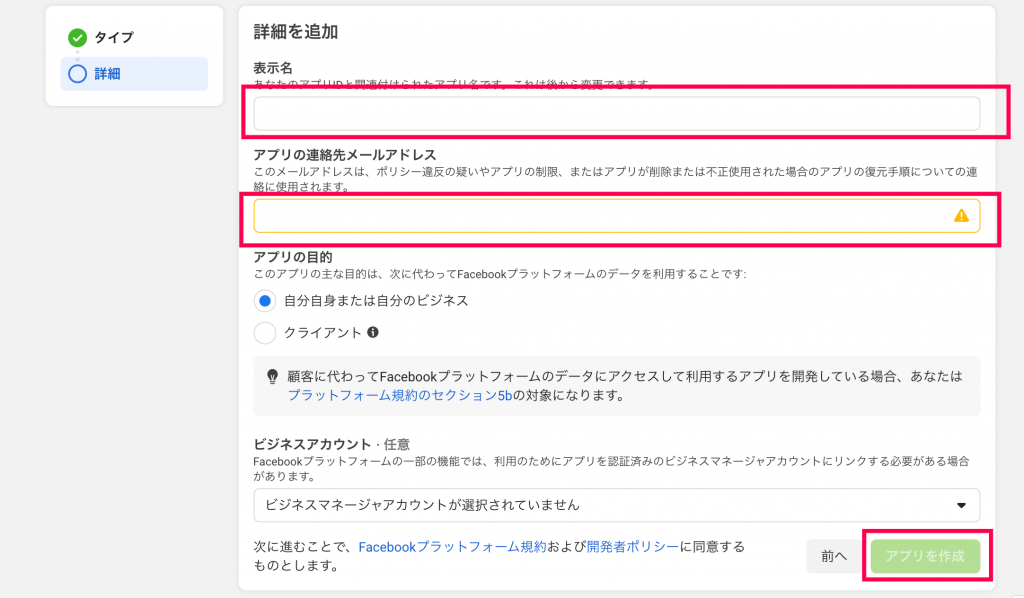
Task: Click the アプリを作成 button
Action: 925,556
